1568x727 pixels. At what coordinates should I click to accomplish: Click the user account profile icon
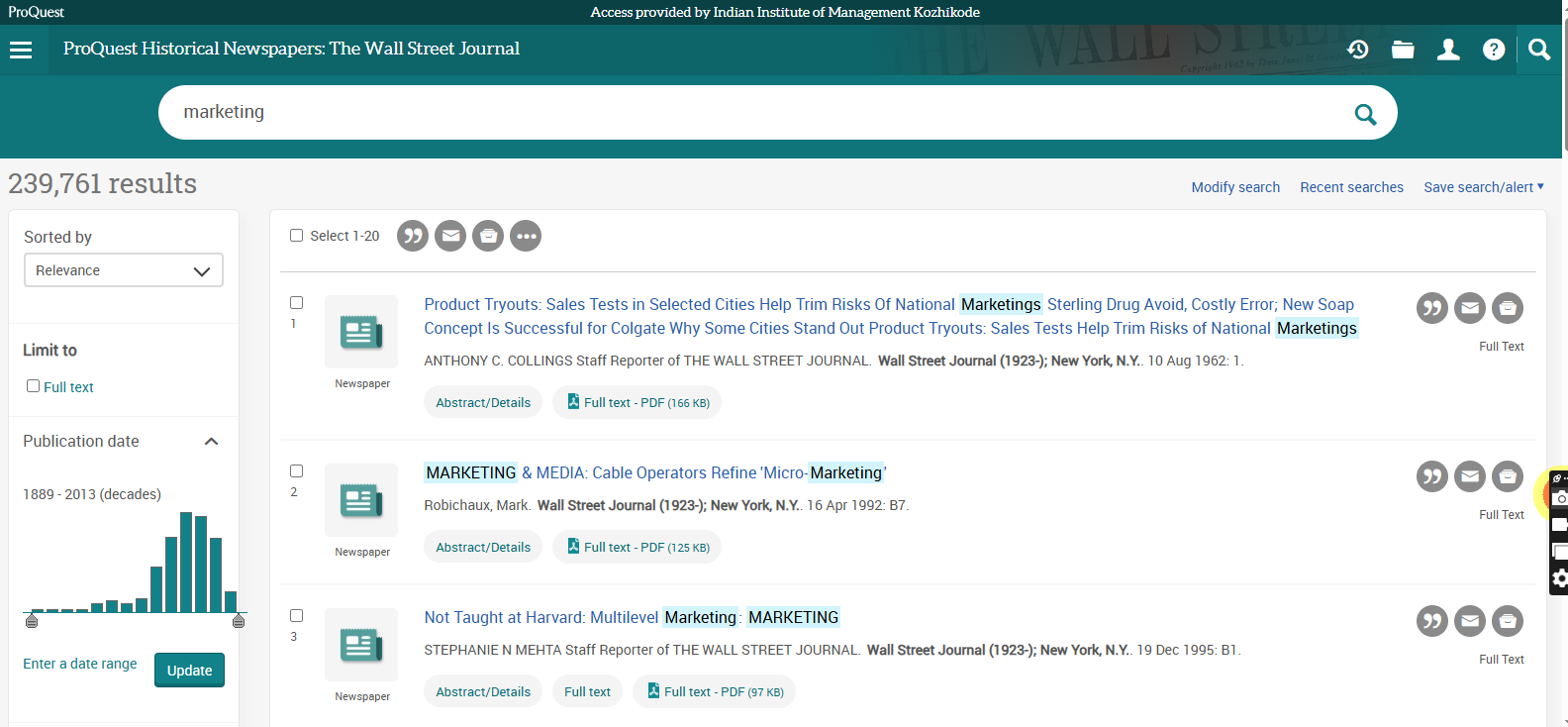coord(1448,50)
